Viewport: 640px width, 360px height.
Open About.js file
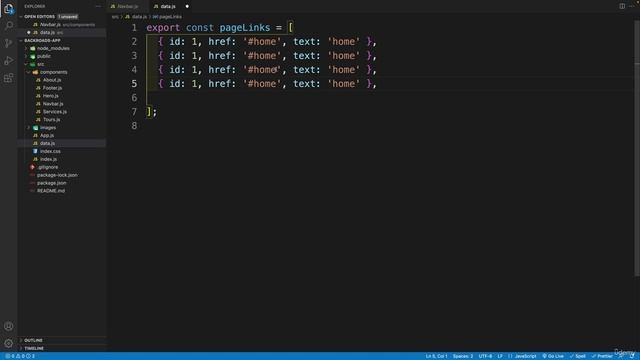click(x=52, y=80)
